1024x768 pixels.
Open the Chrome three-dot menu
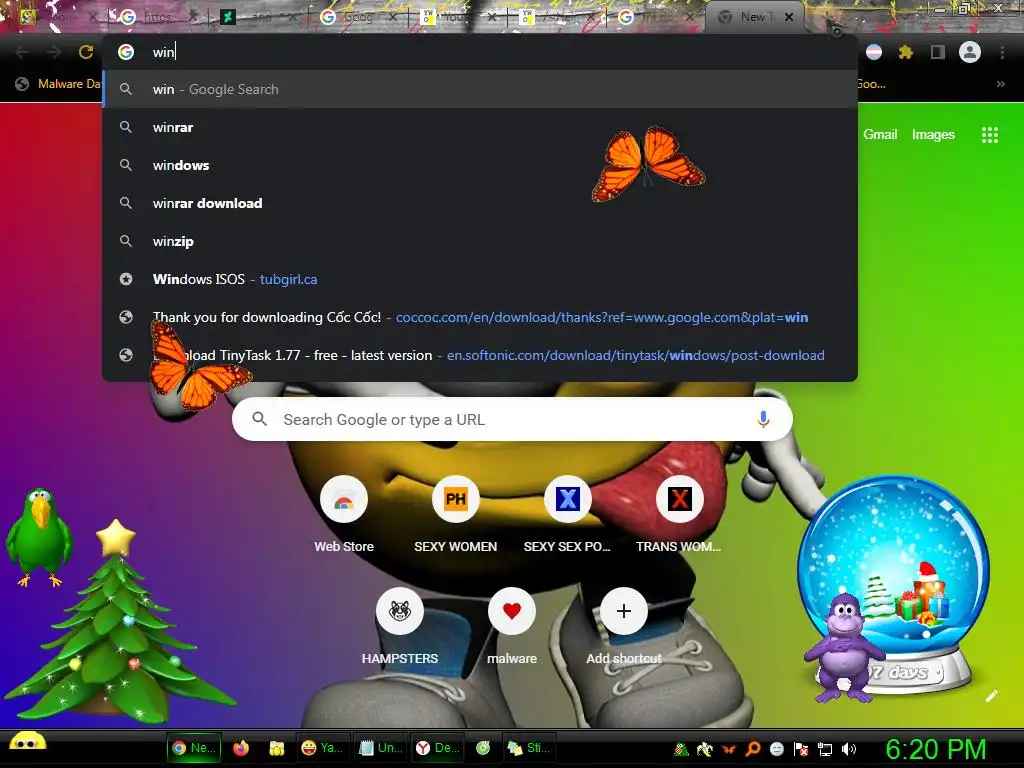(x=1002, y=52)
